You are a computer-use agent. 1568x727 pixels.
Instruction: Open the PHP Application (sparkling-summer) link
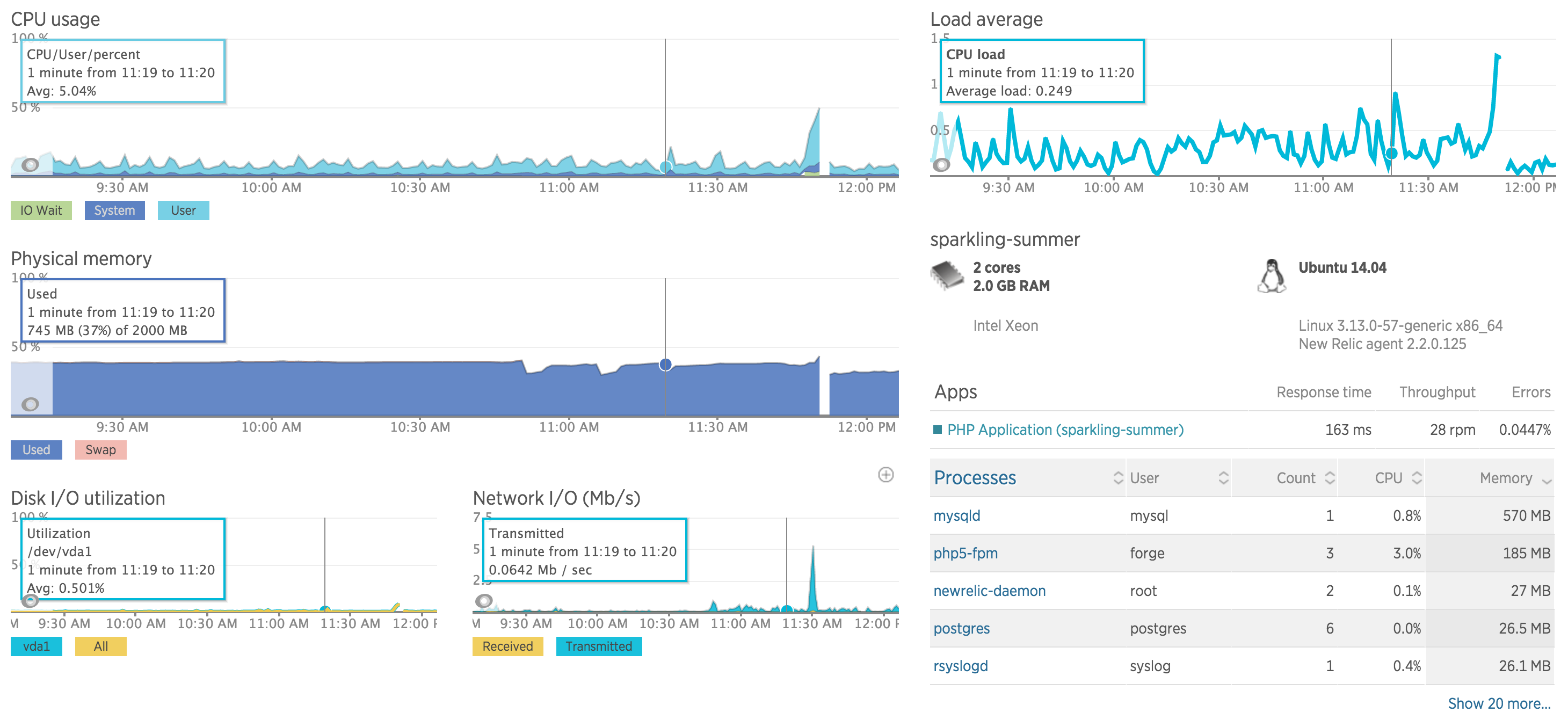coord(1065,430)
